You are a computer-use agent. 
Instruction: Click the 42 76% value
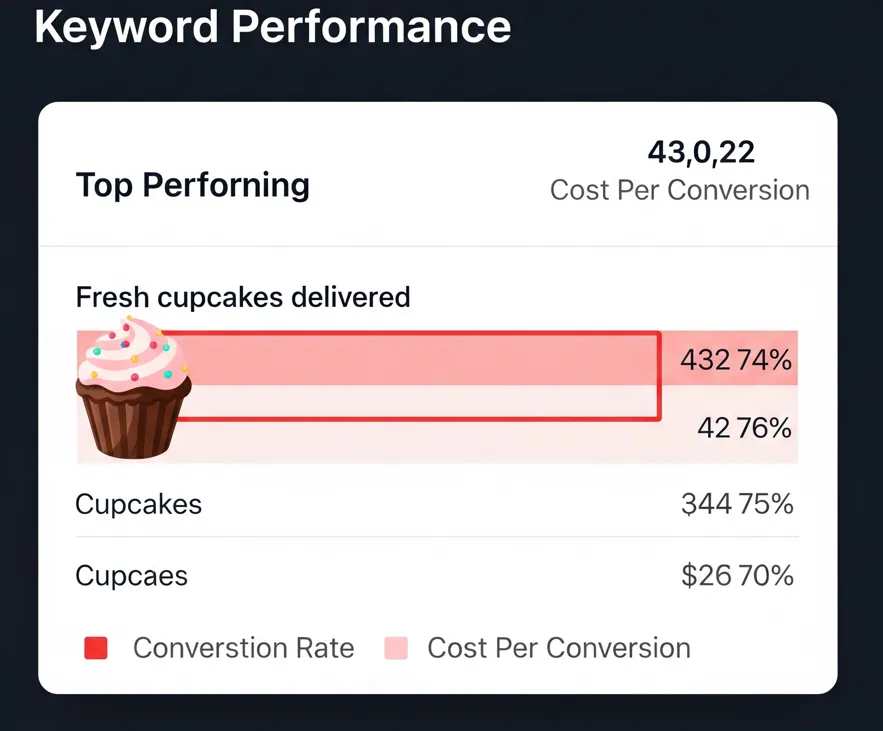[744, 429]
